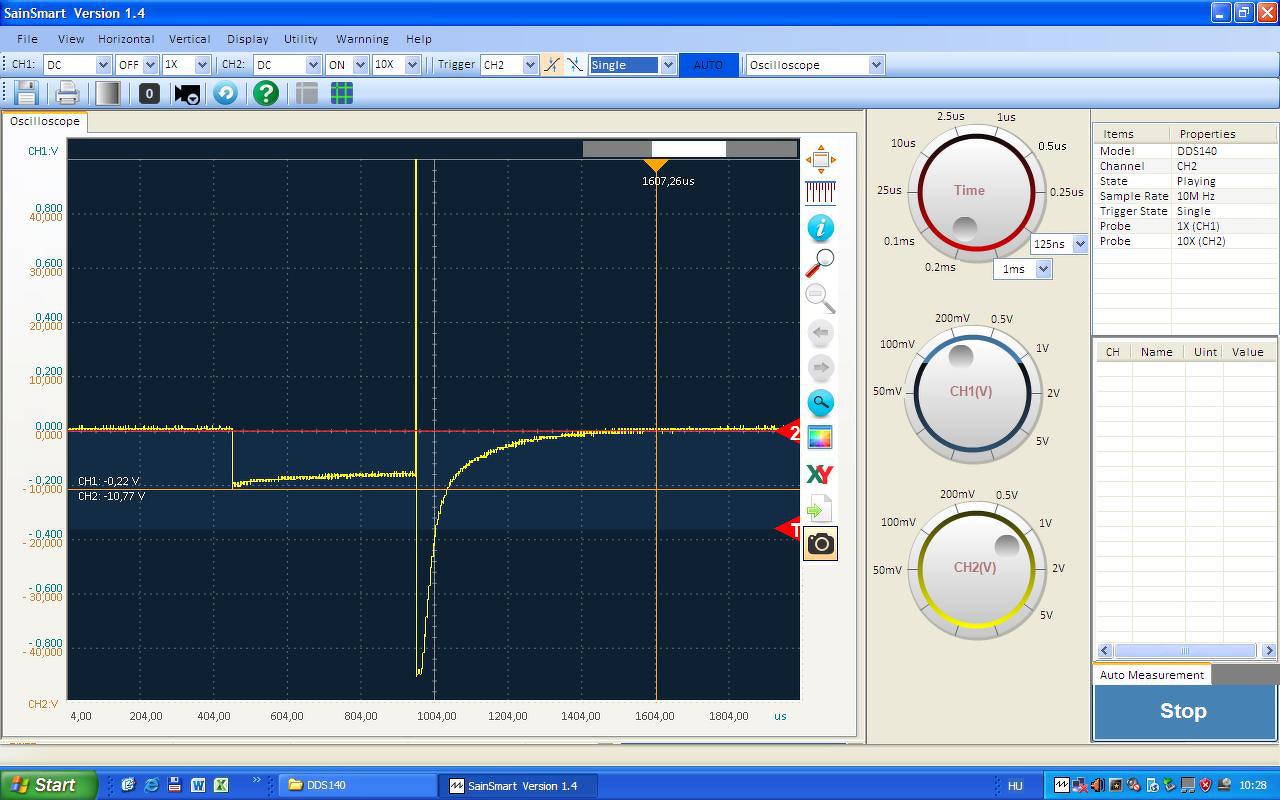Viewport: 1280px width, 800px height.
Task: Take a screenshot with the camera icon
Action: click(x=820, y=543)
